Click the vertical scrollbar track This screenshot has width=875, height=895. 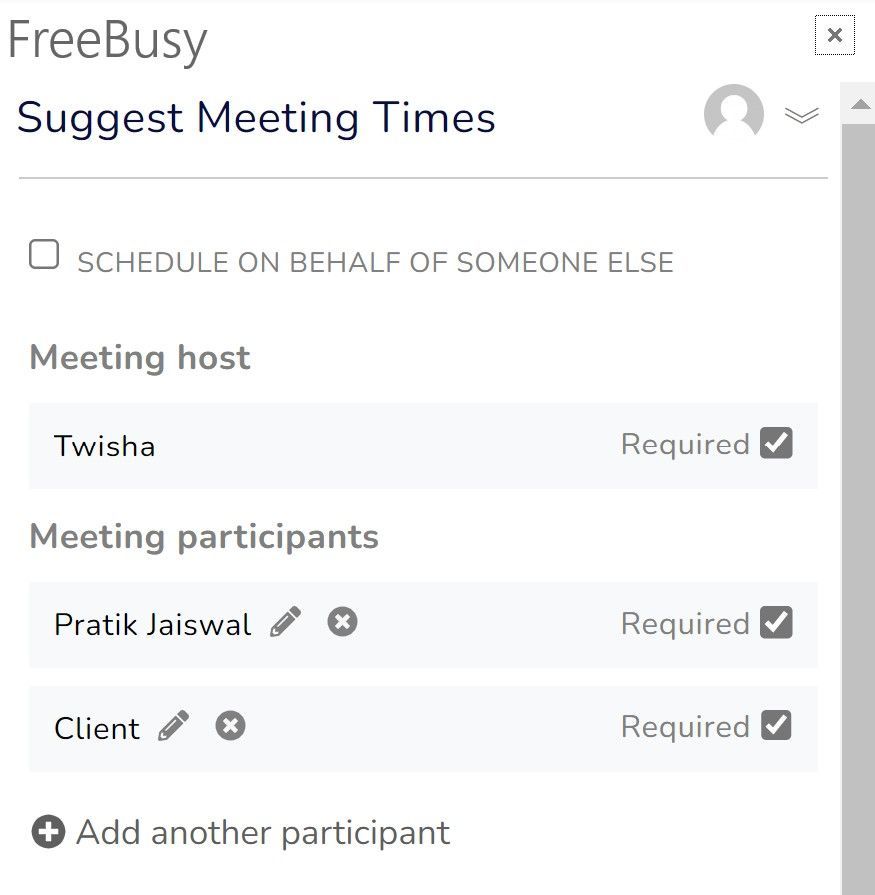pyautogui.click(x=858, y=508)
